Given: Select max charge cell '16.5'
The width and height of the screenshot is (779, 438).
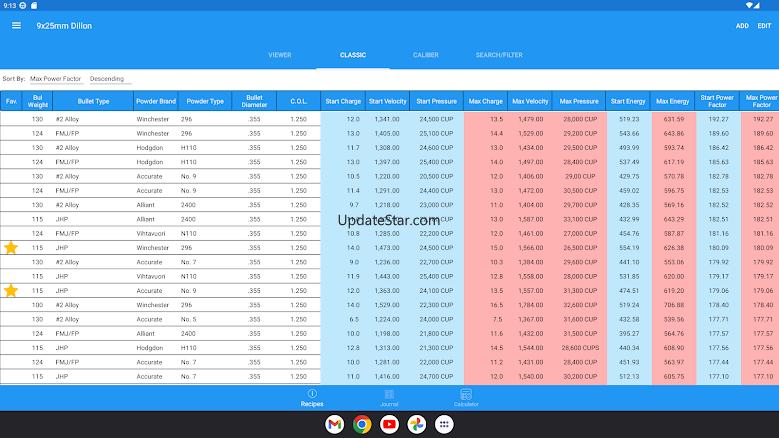Looking at the screenshot, I should coord(497,305).
